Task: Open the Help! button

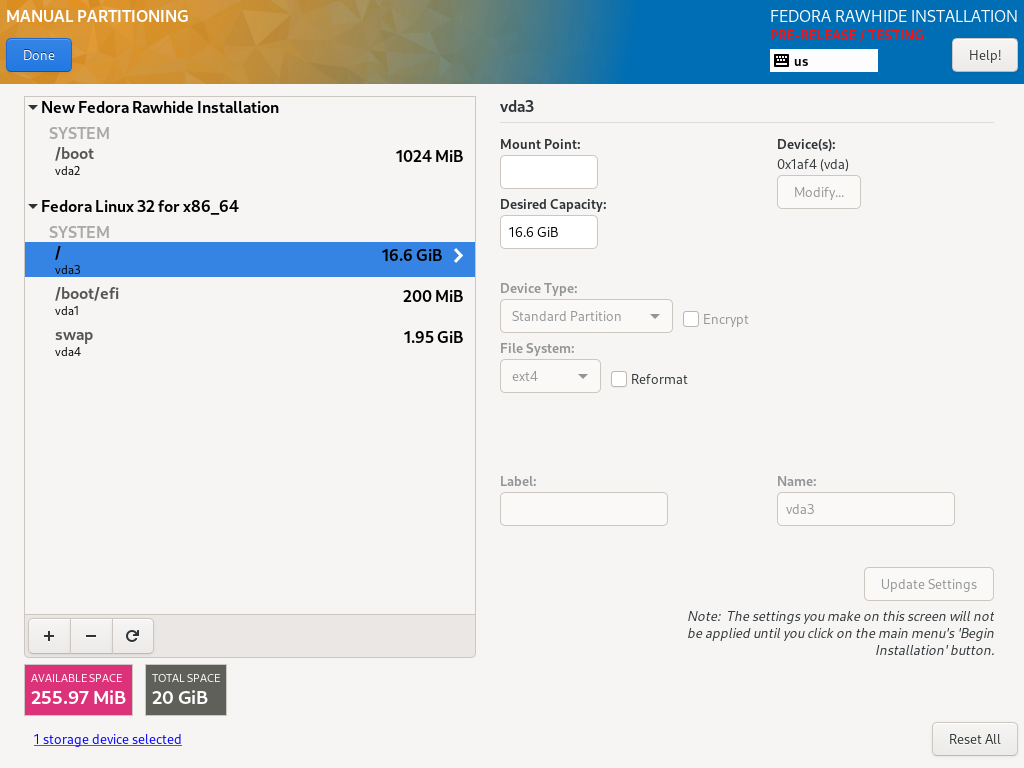Action: 984,56
